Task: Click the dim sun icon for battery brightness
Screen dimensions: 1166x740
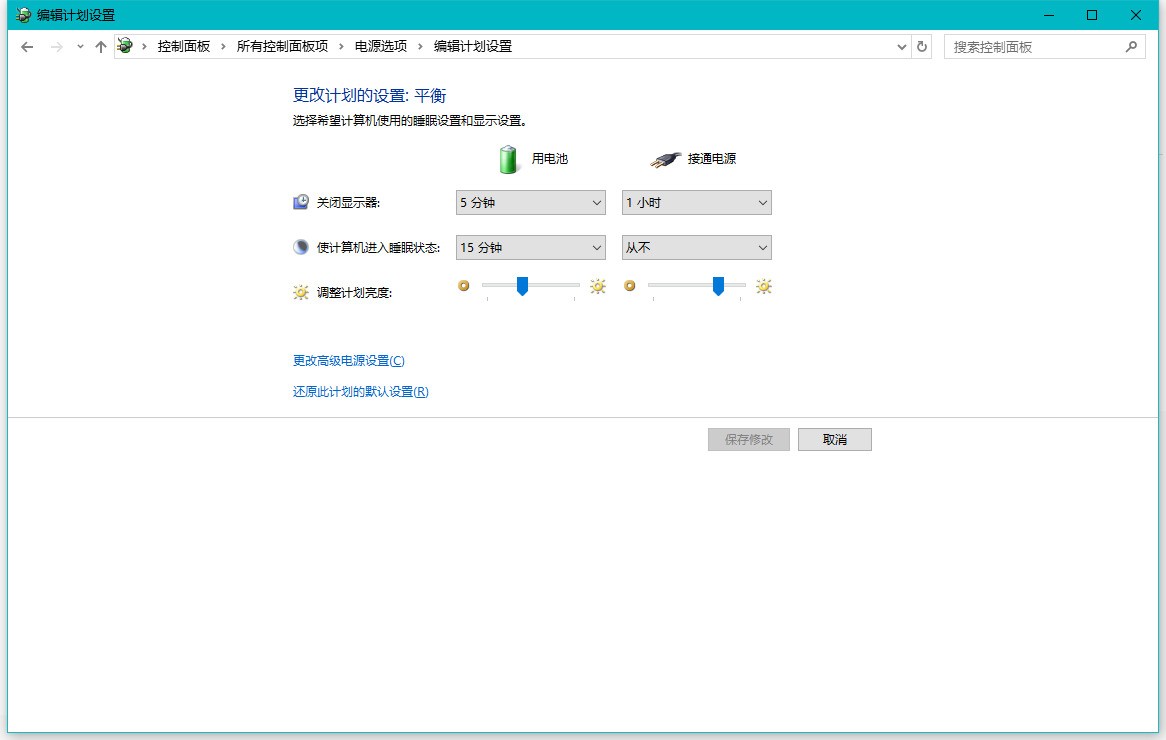Action: tap(463, 286)
